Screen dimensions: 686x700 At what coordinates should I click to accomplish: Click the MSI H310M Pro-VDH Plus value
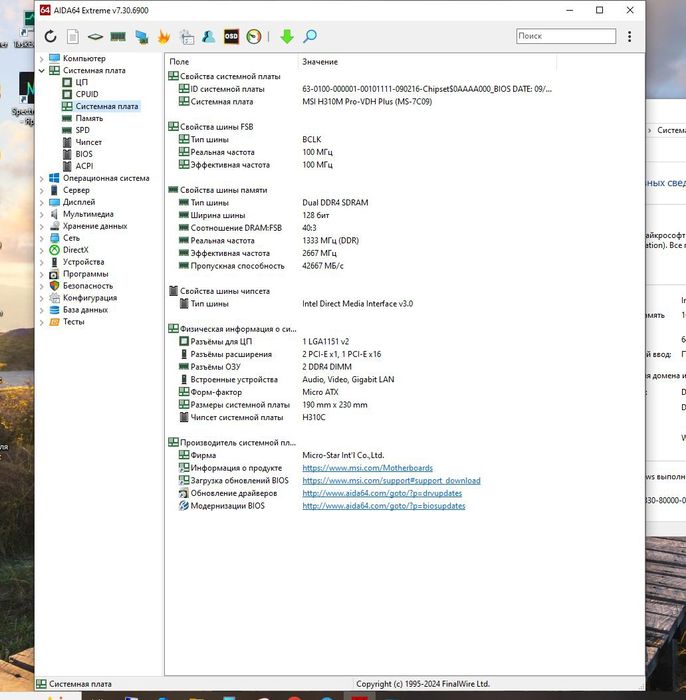click(367, 102)
